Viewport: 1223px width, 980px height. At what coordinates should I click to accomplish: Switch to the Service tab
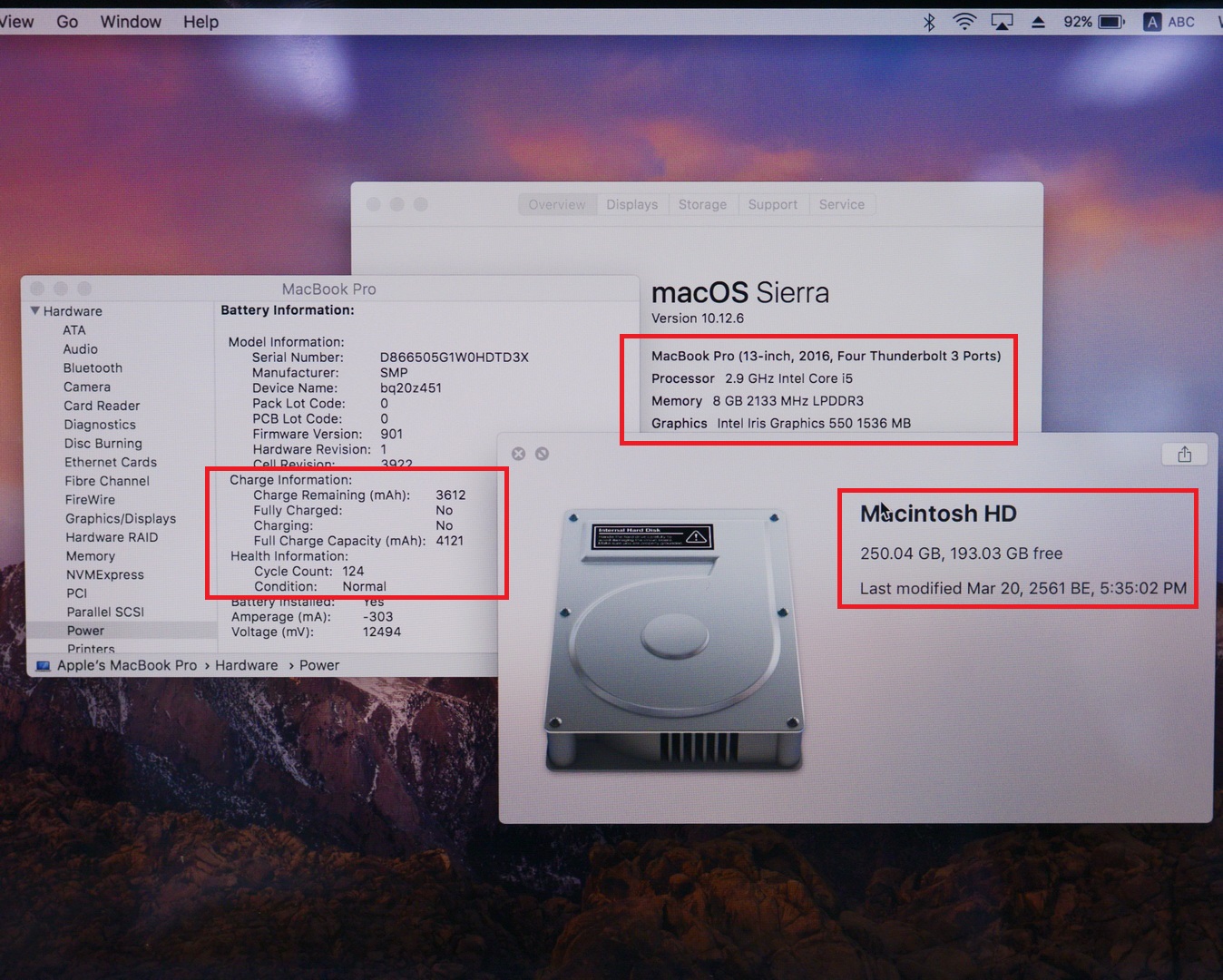tap(842, 205)
